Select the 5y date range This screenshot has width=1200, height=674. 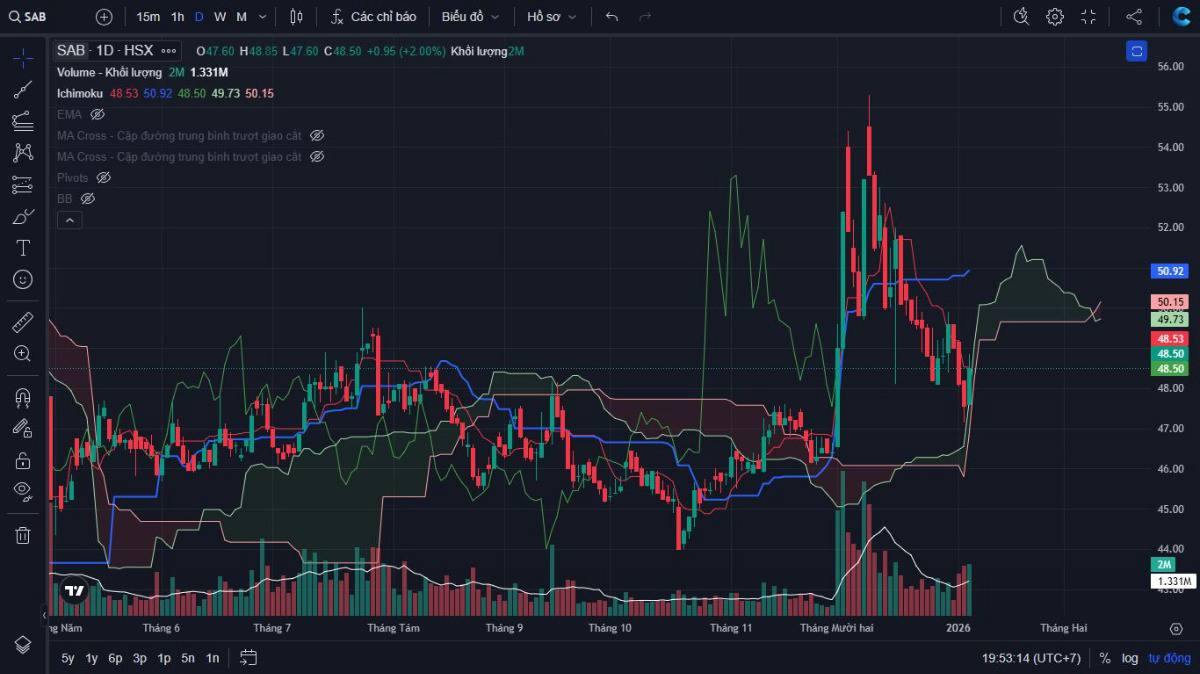[67, 658]
